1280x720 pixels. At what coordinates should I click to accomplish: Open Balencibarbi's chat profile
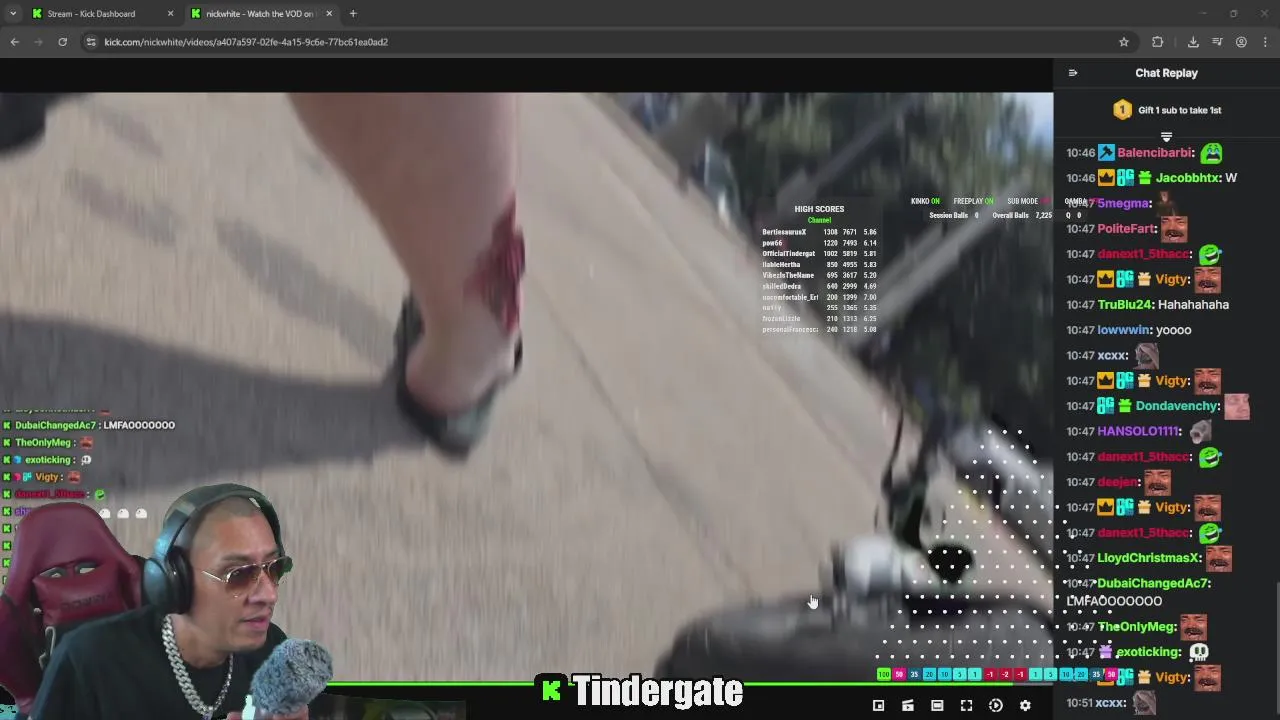tap(1155, 153)
